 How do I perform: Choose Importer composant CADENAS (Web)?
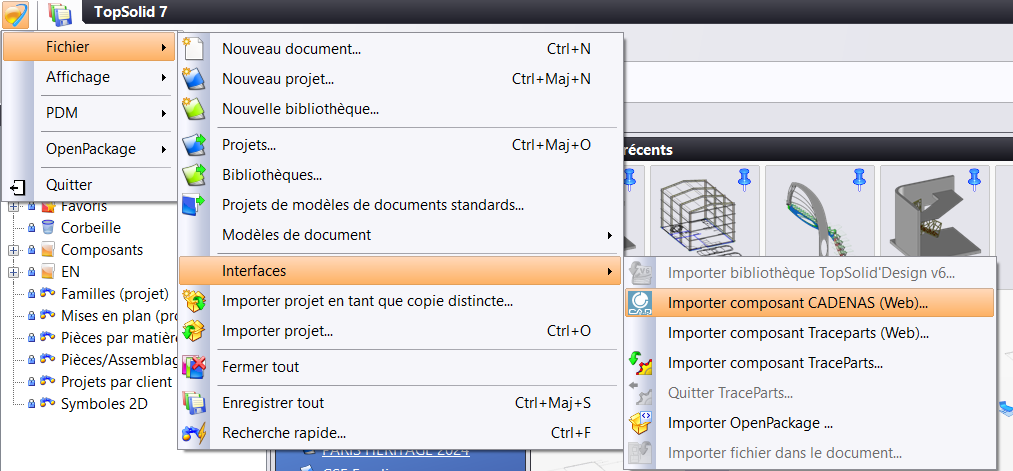pos(810,303)
